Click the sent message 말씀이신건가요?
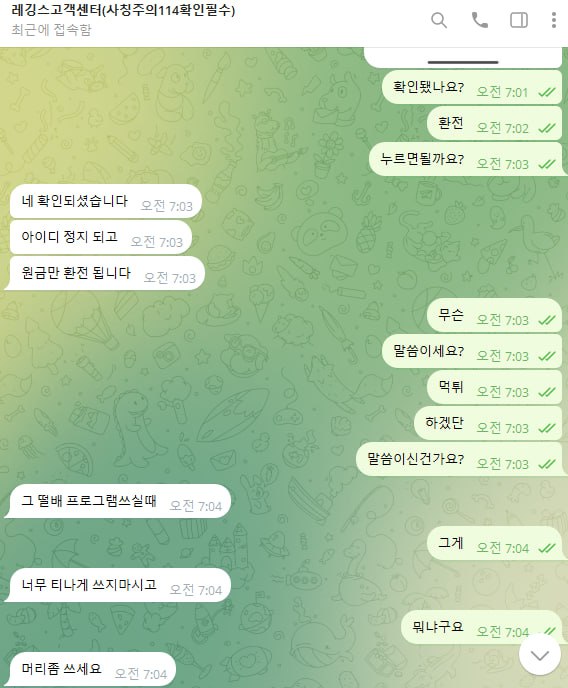Image resolution: width=568 pixels, height=688 pixels. [459, 459]
